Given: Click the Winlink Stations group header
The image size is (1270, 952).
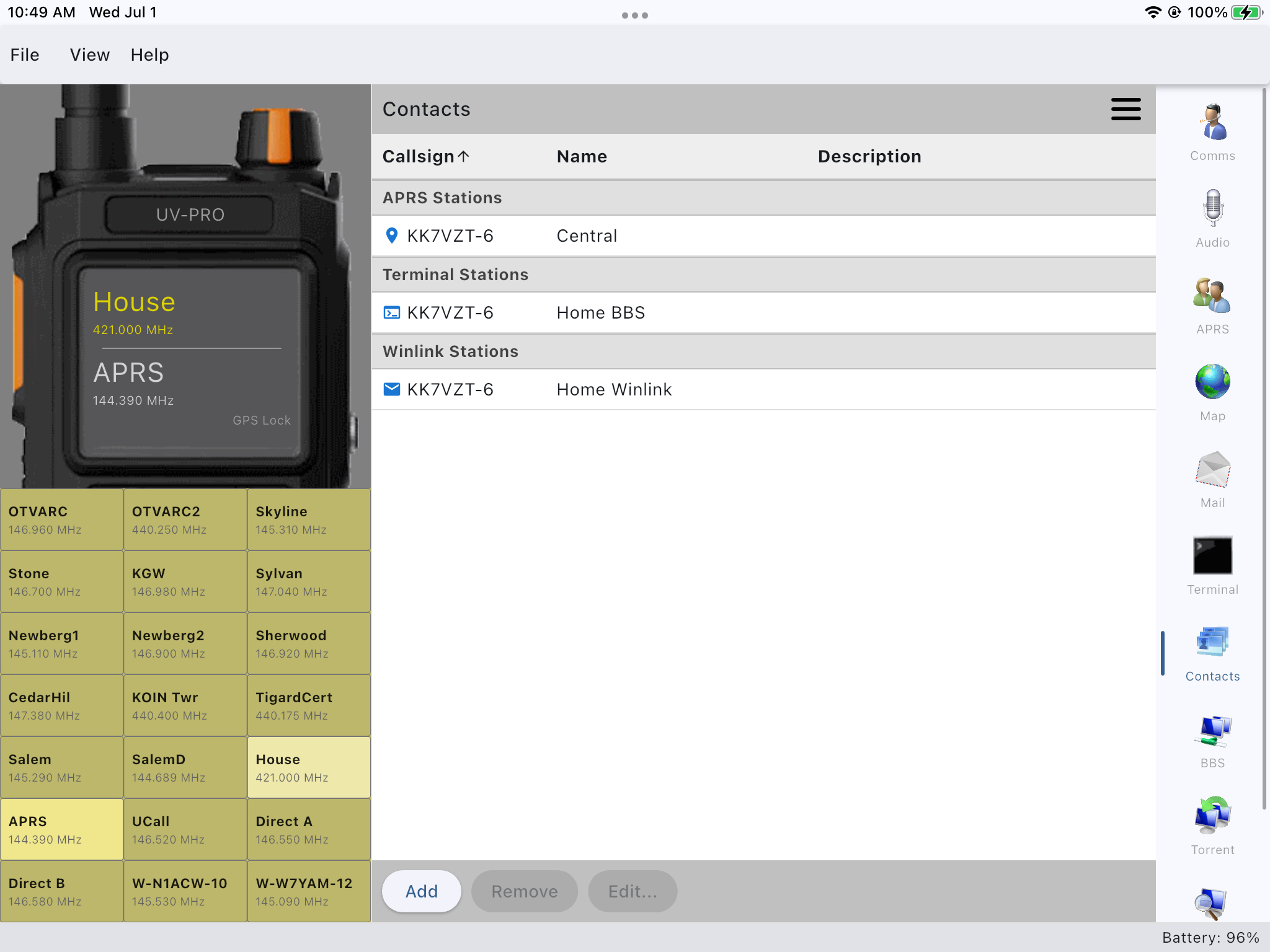Looking at the screenshot, I should point(764,351).
